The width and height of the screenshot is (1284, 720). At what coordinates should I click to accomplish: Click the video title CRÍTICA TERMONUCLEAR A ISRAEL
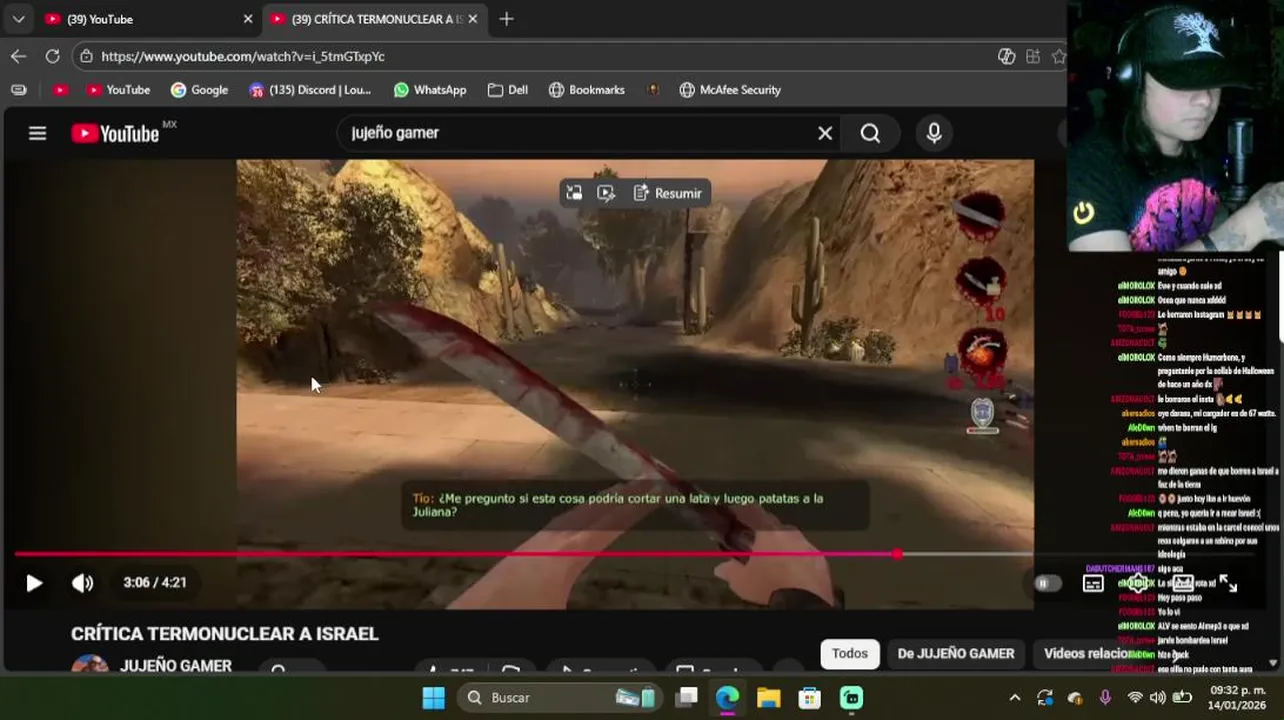click(225, 634)
